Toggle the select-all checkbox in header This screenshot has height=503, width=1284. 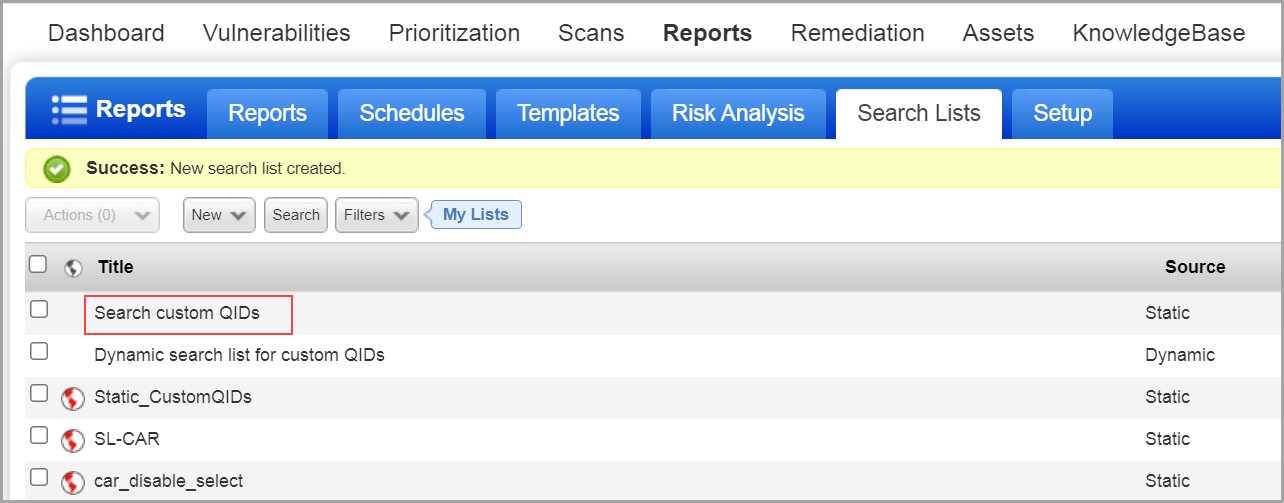(x=38, y=265)
